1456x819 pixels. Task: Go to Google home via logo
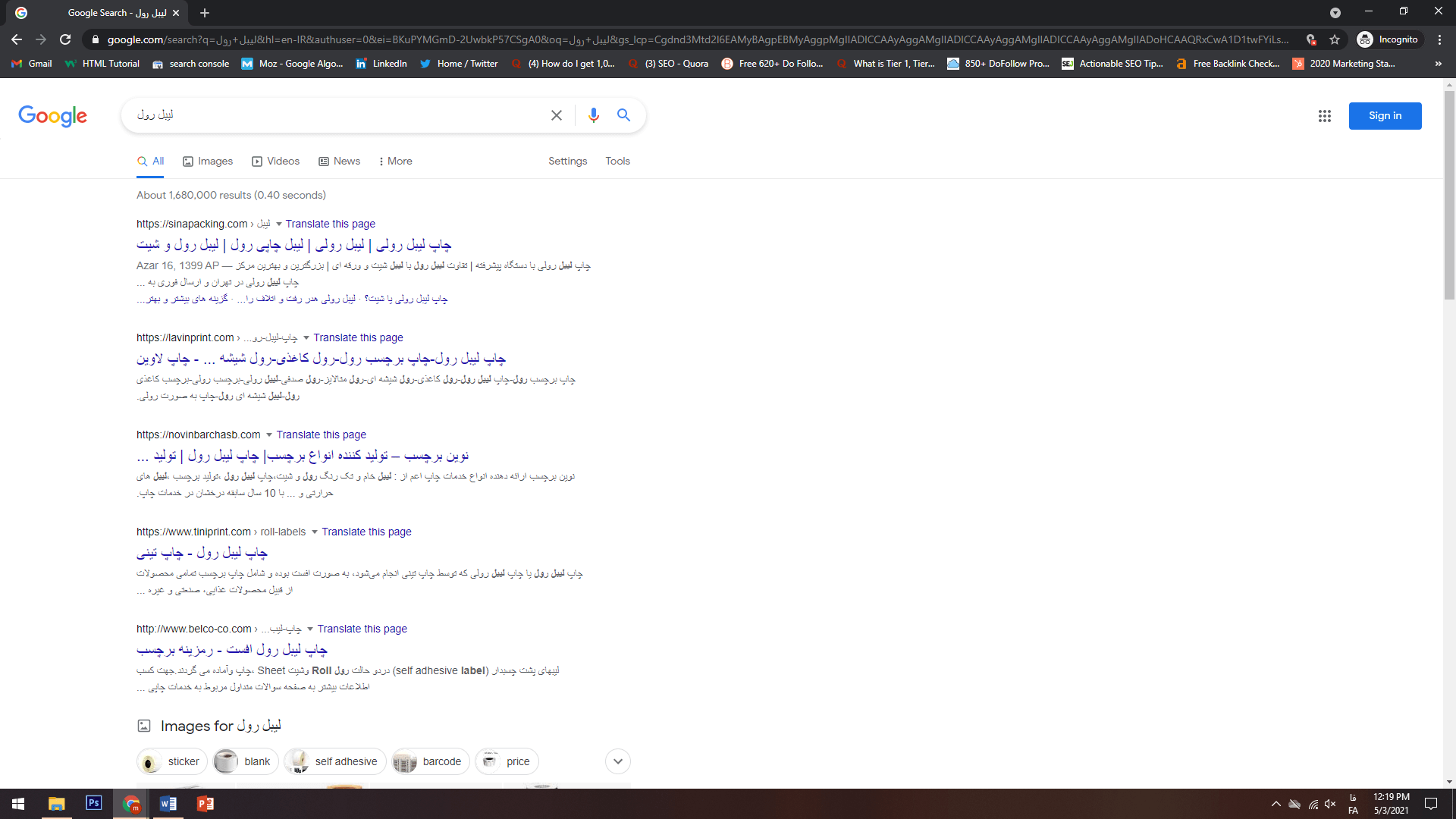pos(52,116)
